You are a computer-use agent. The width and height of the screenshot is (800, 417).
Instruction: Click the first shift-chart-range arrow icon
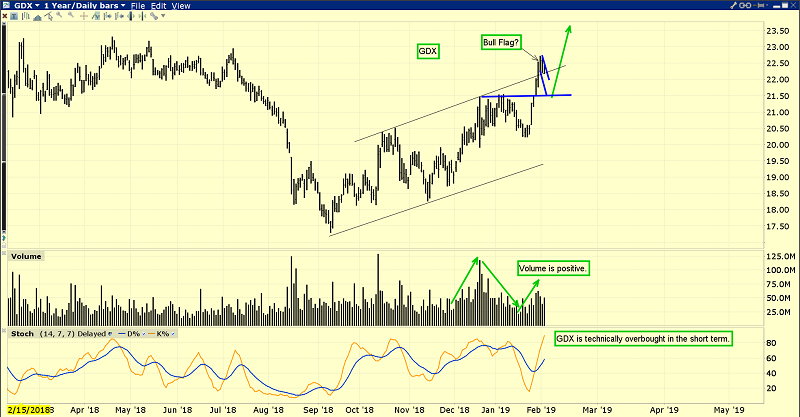point(108,16)
